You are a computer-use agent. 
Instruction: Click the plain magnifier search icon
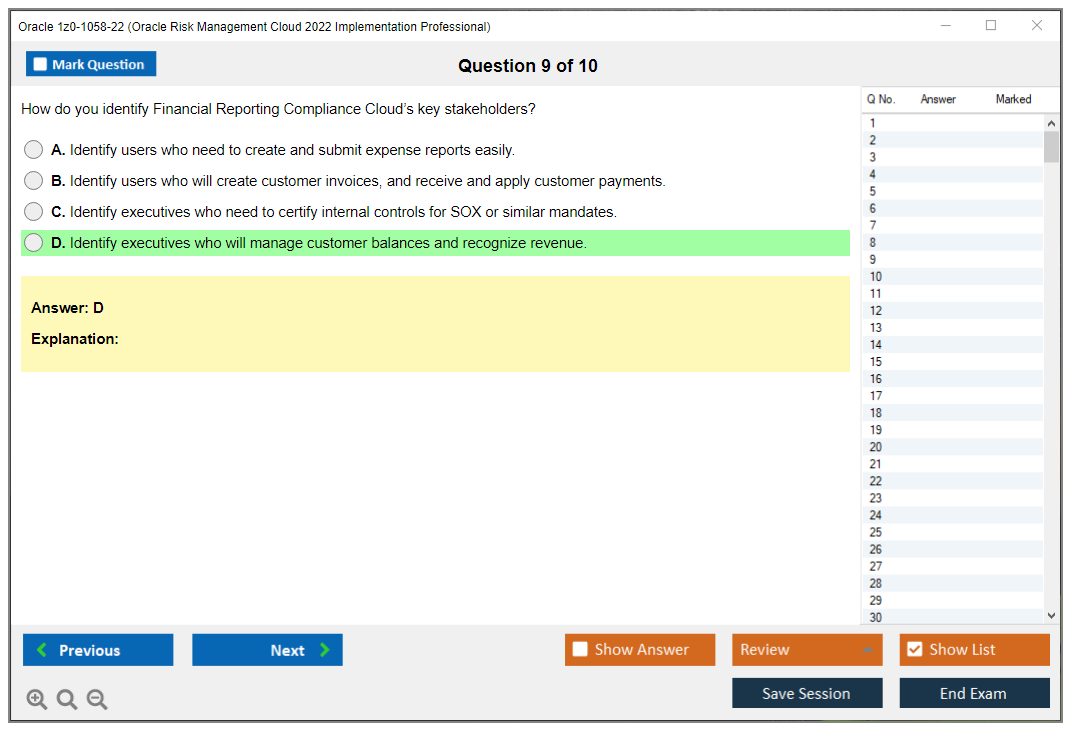click(66, 699)
